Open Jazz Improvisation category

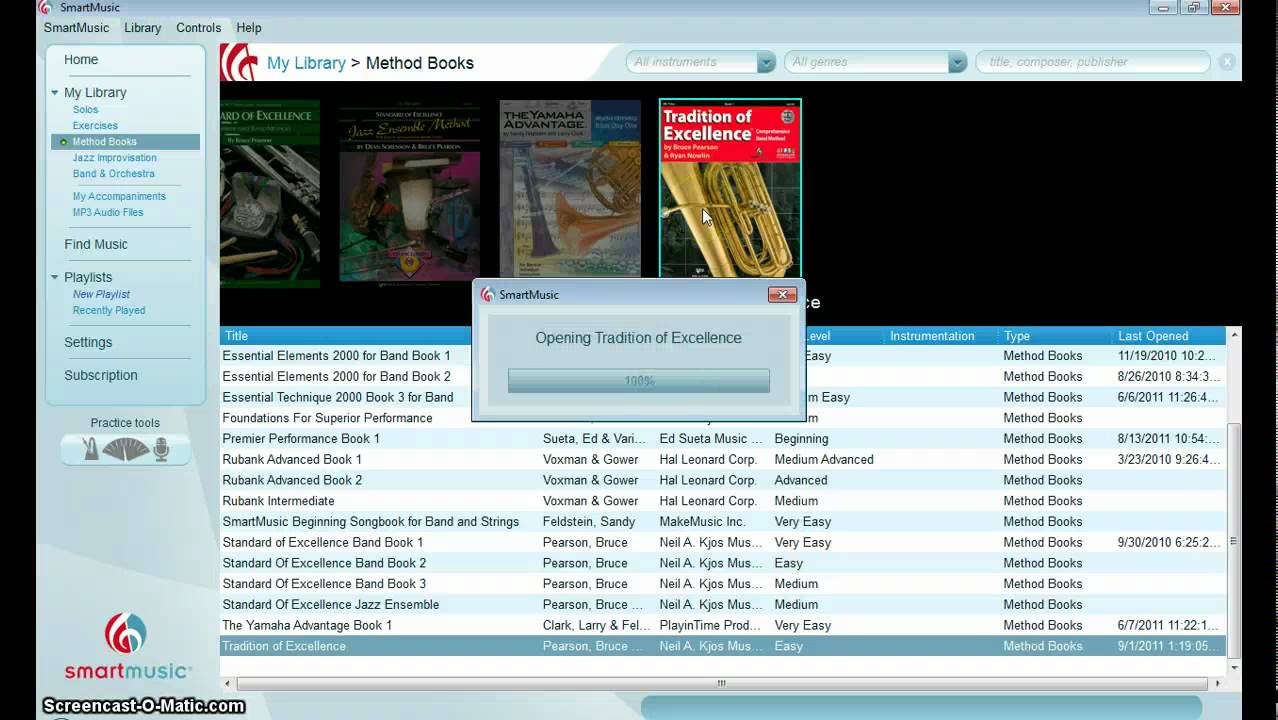pos(114,158)
